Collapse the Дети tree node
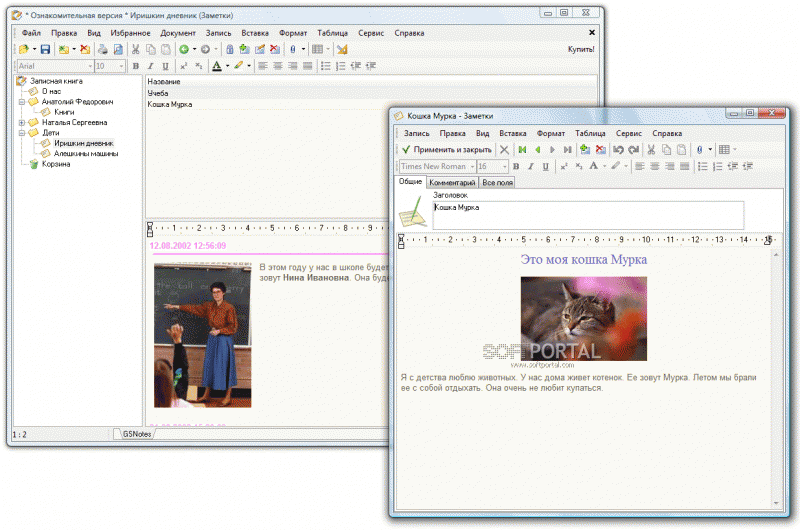Screen dimensions: 800x530 tap(22, 133)
